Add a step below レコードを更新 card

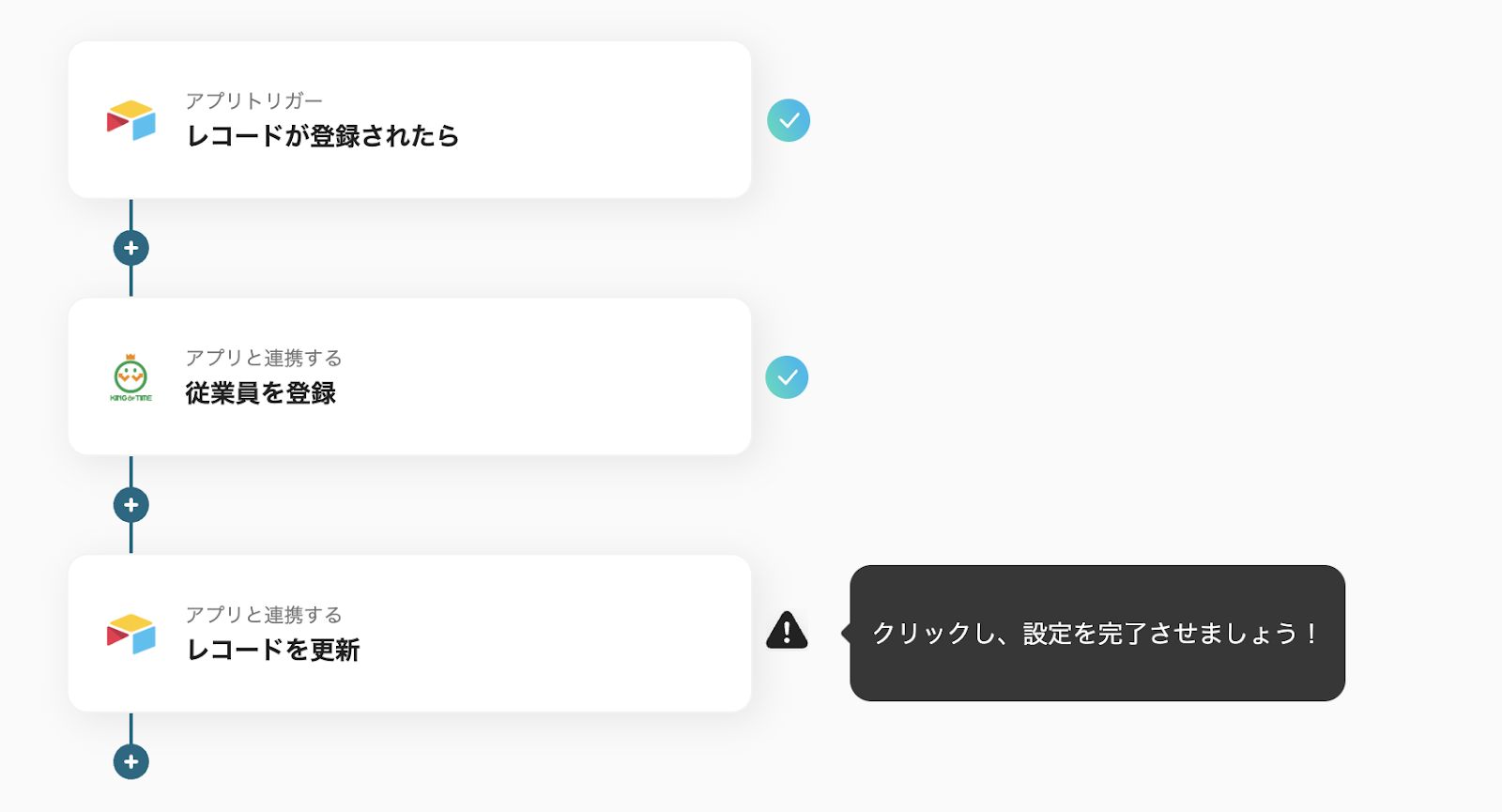(131, 761)
